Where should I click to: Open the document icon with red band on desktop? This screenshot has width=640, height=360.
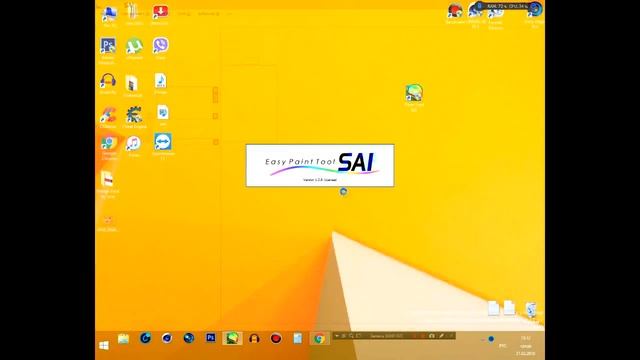(x=107, y=179)
